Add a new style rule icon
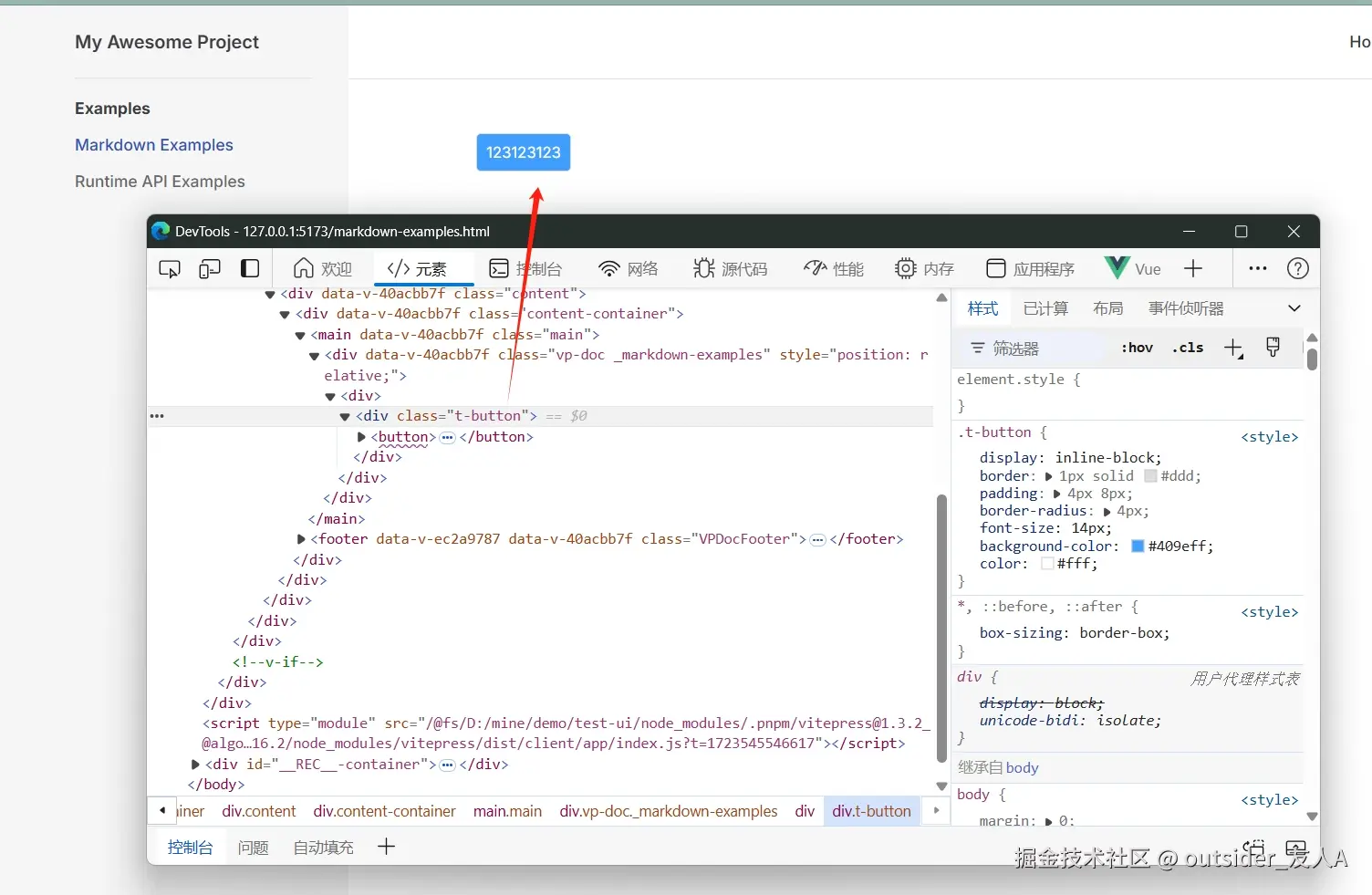Screen dimensions: 1372x895 coord(1233,348)
